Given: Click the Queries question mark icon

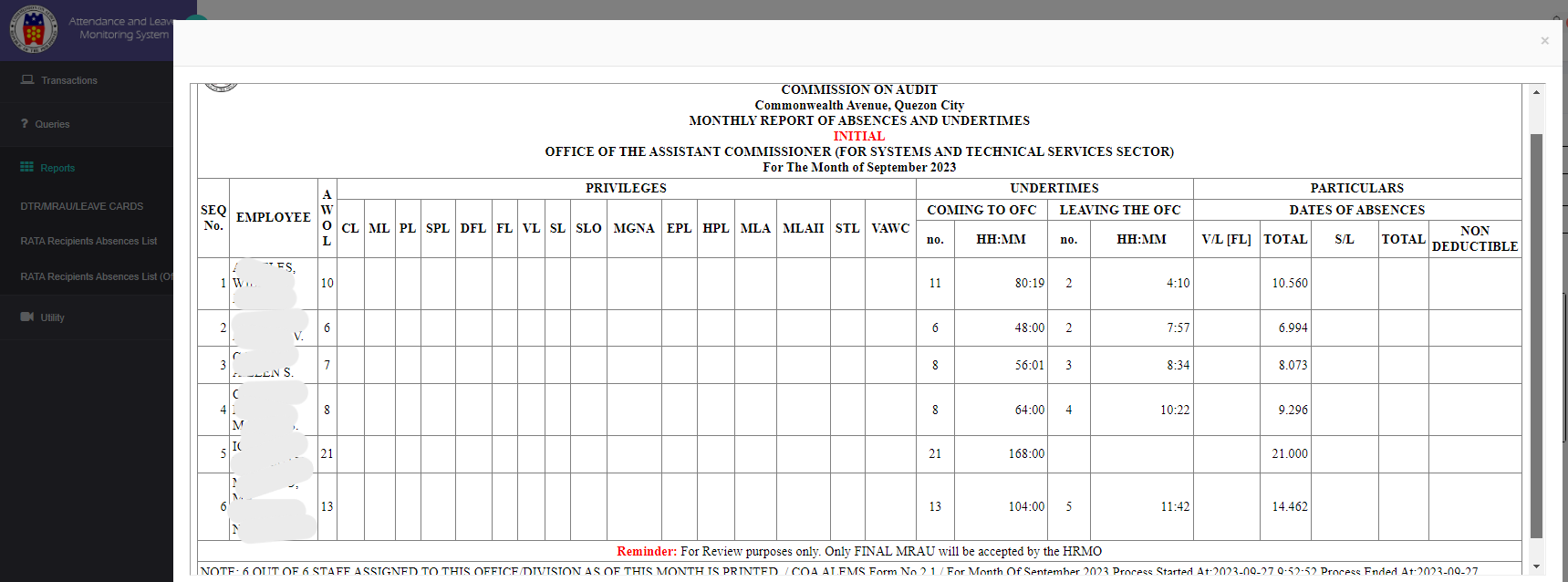Looking at the screenshot, I should click(25, 124).
